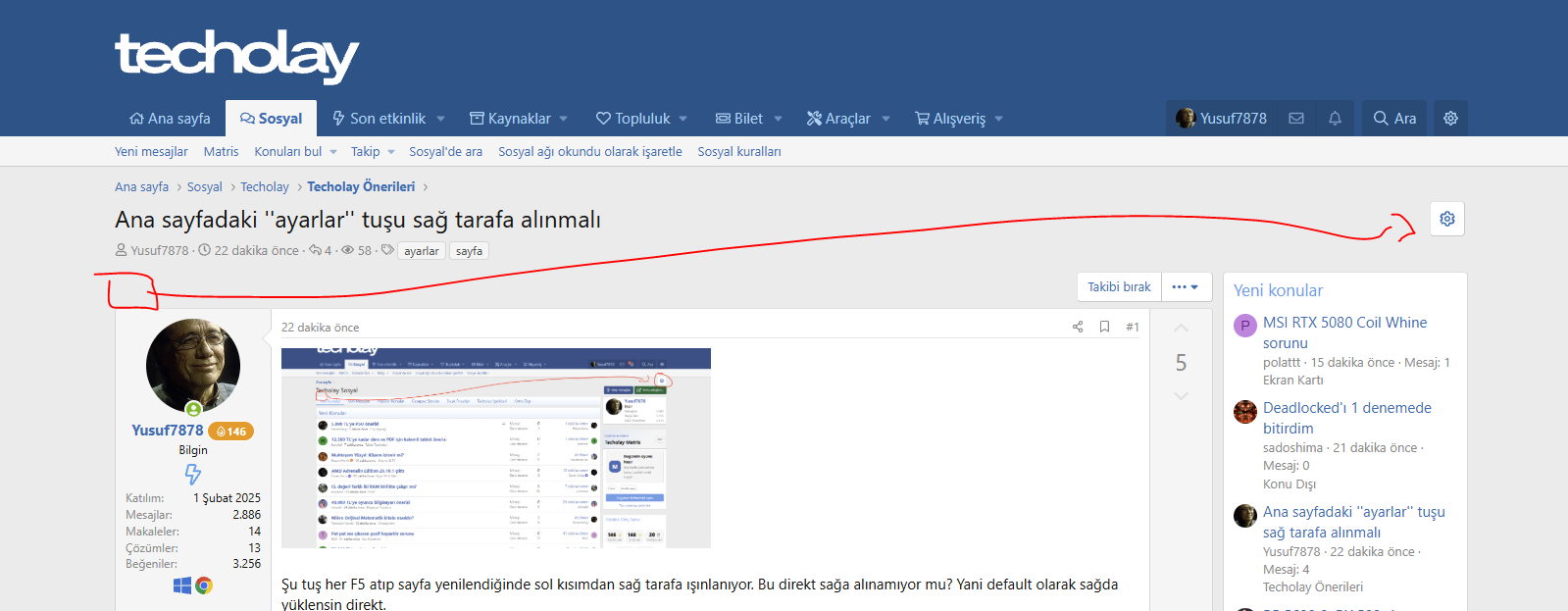Go to the Ana sayfa tab
This screenshot has height=611, width=1568.
click(170, 119)
